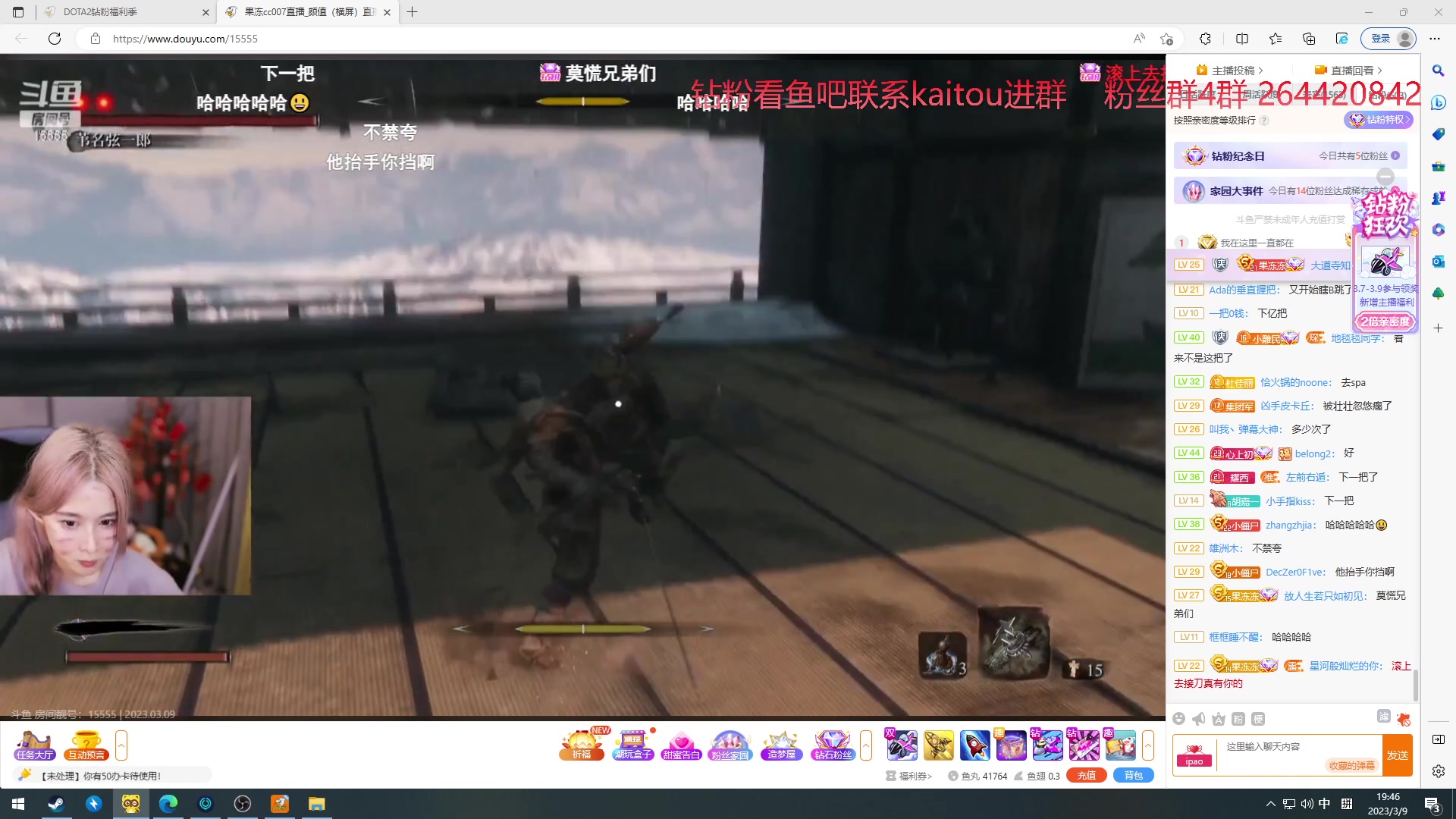Open the Edge sidebar shopping tag icon
This screenshot has width=1456, height=819.
tap(1438, 134)
